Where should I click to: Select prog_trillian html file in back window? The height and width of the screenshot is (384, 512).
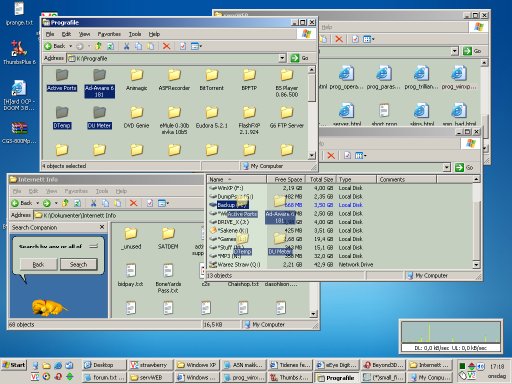pos(421,78)
